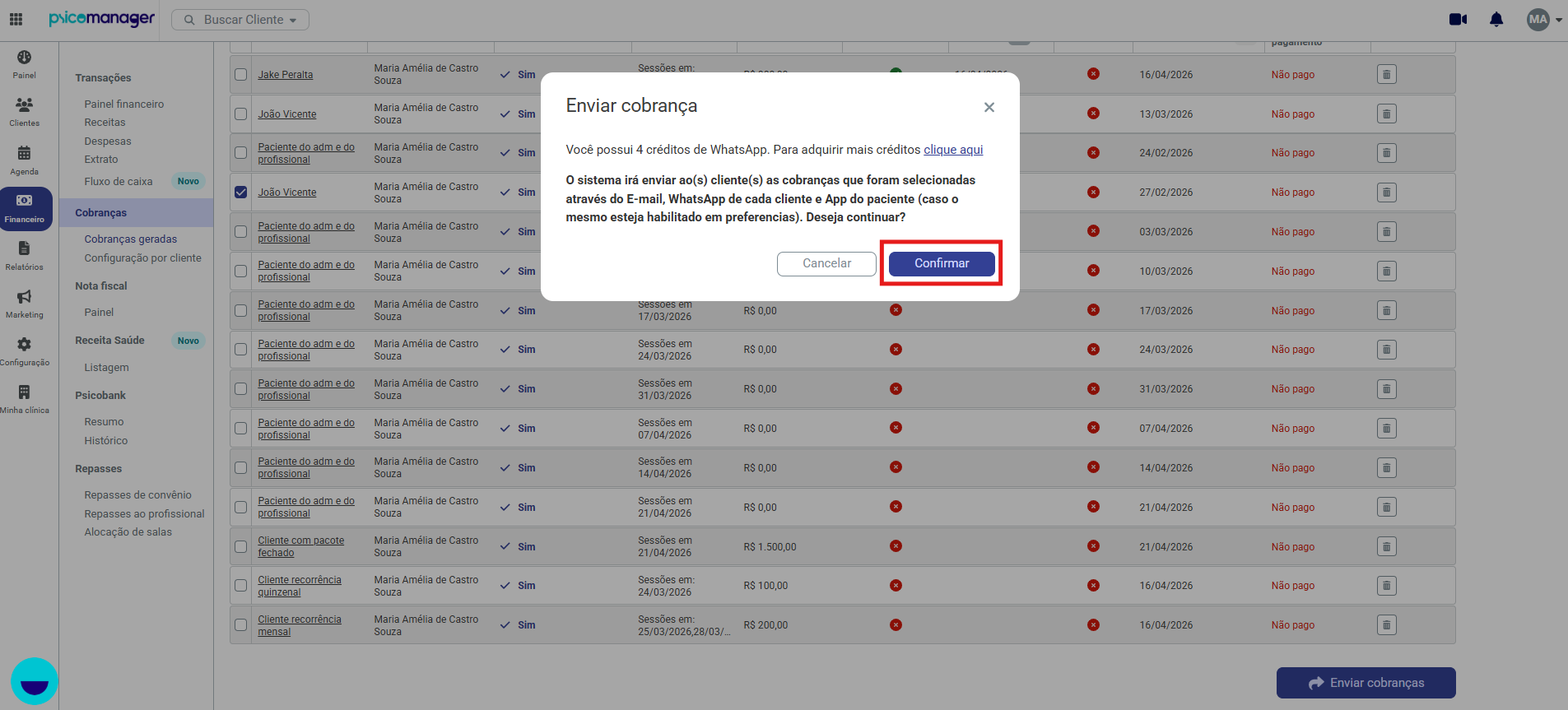Screen dimensions: 1568x710
Task: Confirm sending the charge
Action: [942, 263]
